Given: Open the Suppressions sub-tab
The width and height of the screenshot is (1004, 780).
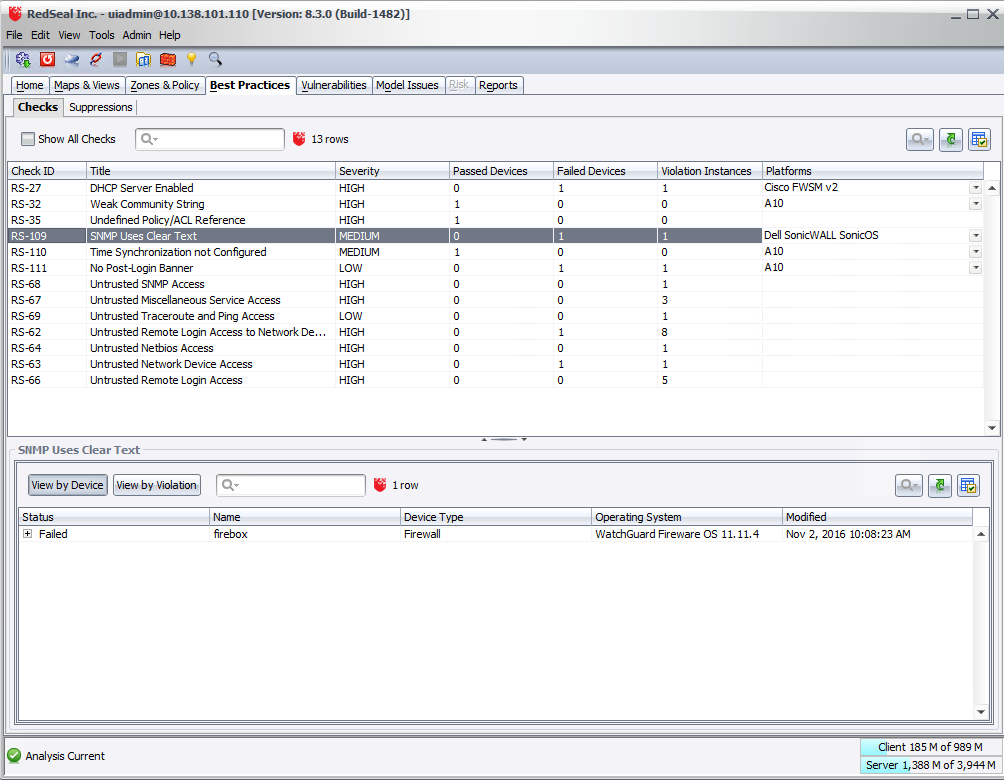Looking at the screenshot, I should 100,107.
